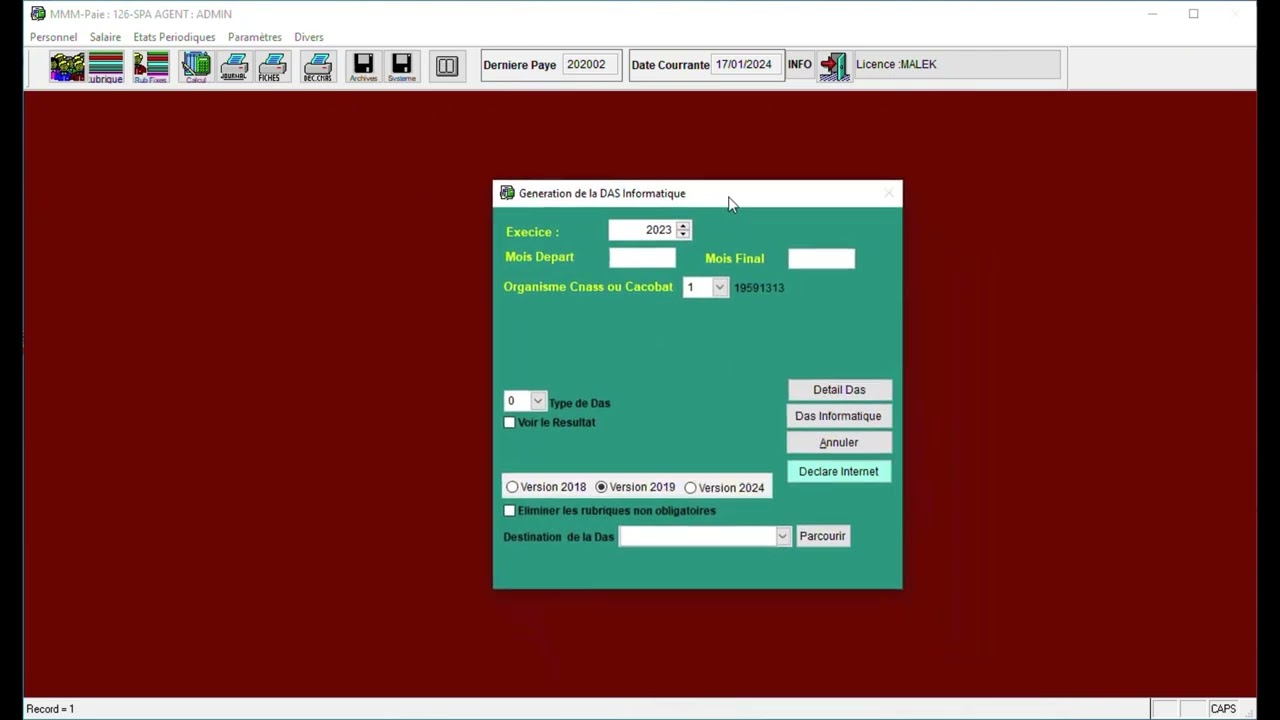This screenshot has width=1280, height=720.
Task: Select the Version 2024 radio button
Action: pos(690,487)
